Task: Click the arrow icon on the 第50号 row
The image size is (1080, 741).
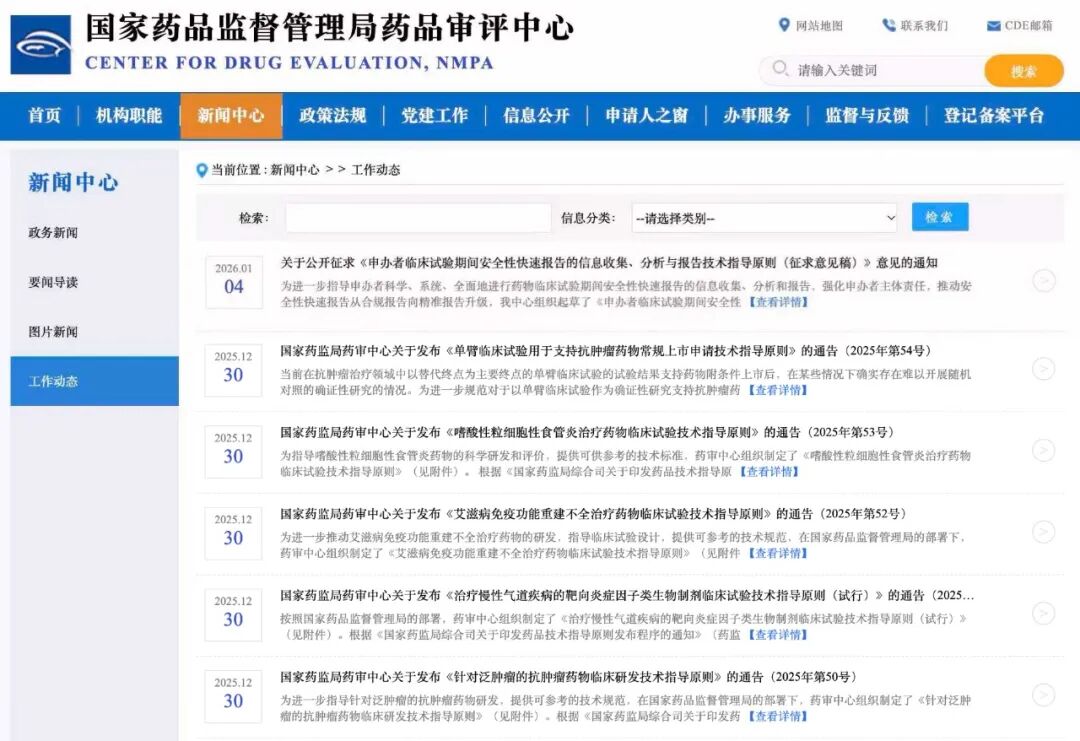Action: [1044, 695]
